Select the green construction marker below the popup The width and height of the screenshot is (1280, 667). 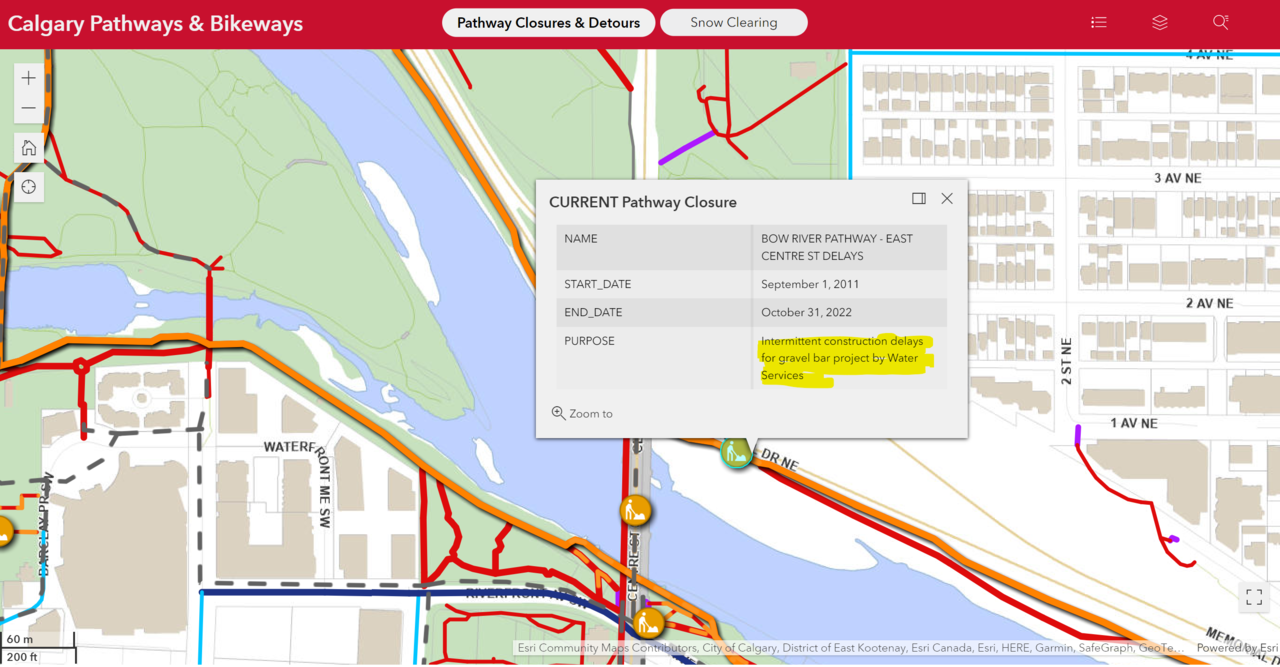(736, 453)
